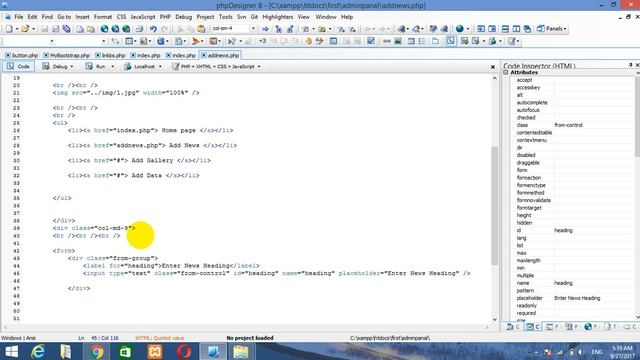Click the first green globe preview icon

(x=104, y=29)
